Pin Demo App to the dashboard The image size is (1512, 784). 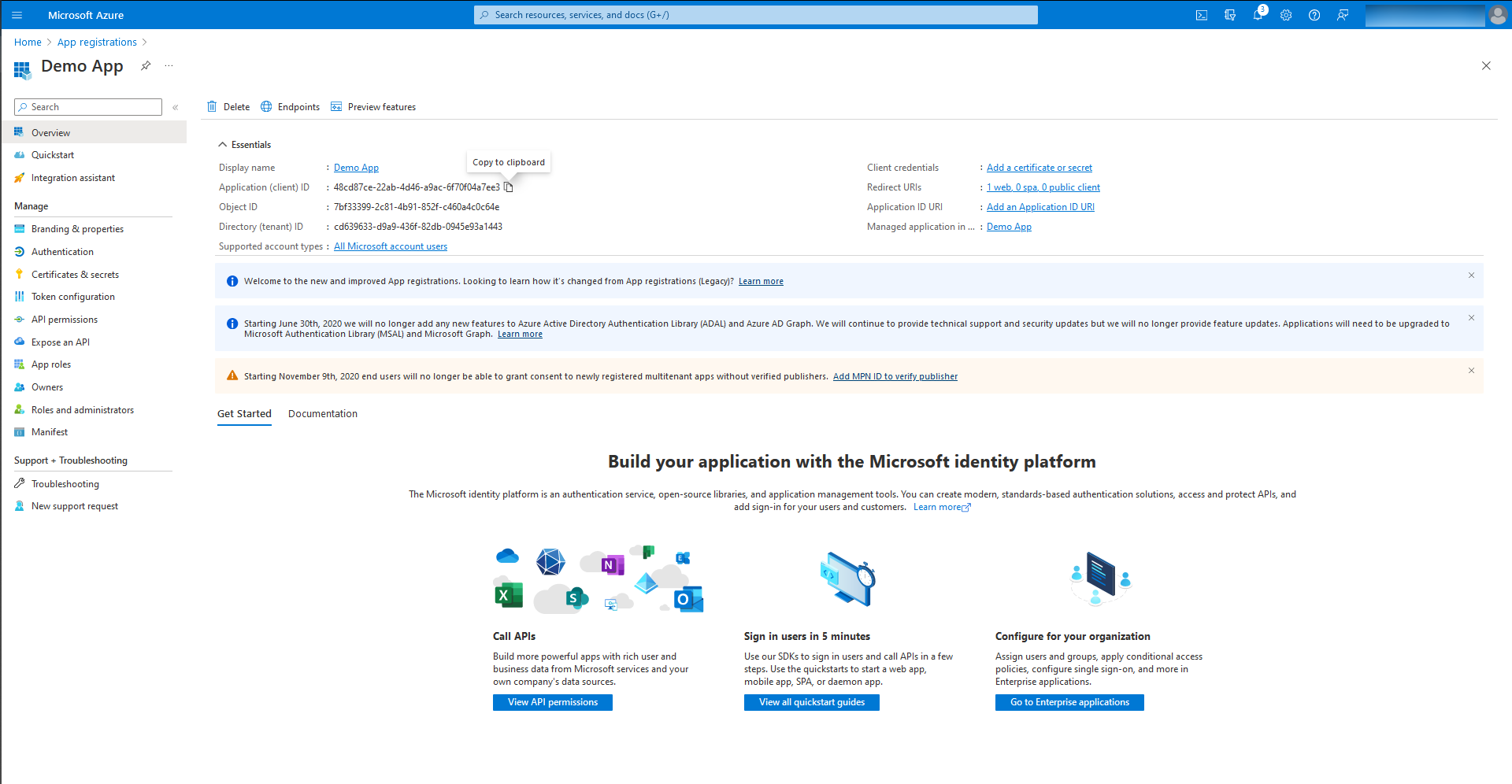(x=145, y=66)
